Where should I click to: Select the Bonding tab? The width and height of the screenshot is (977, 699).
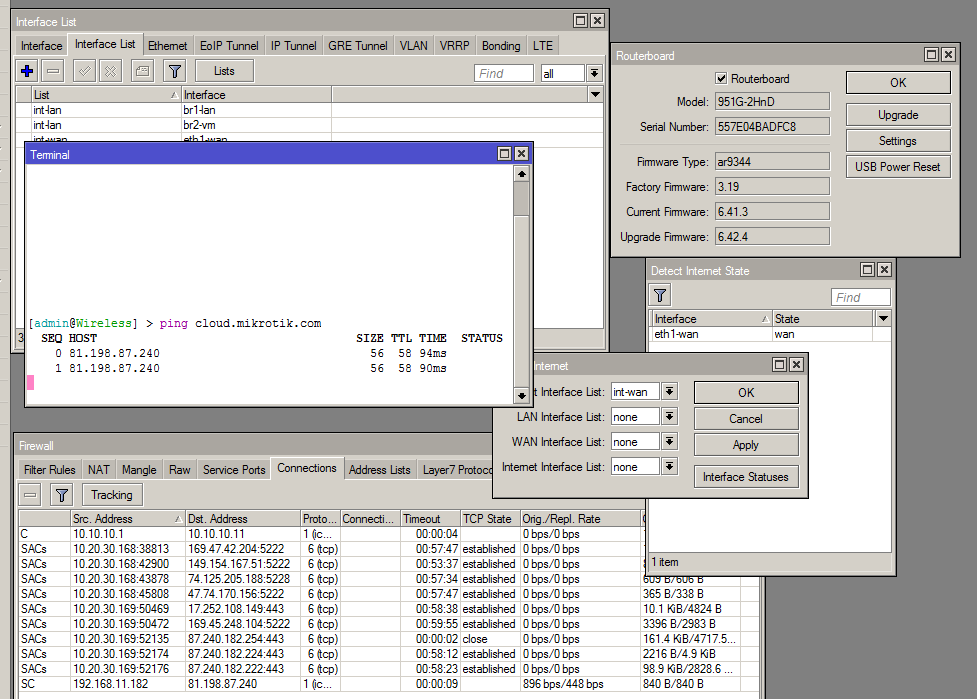tap(500, 45)
